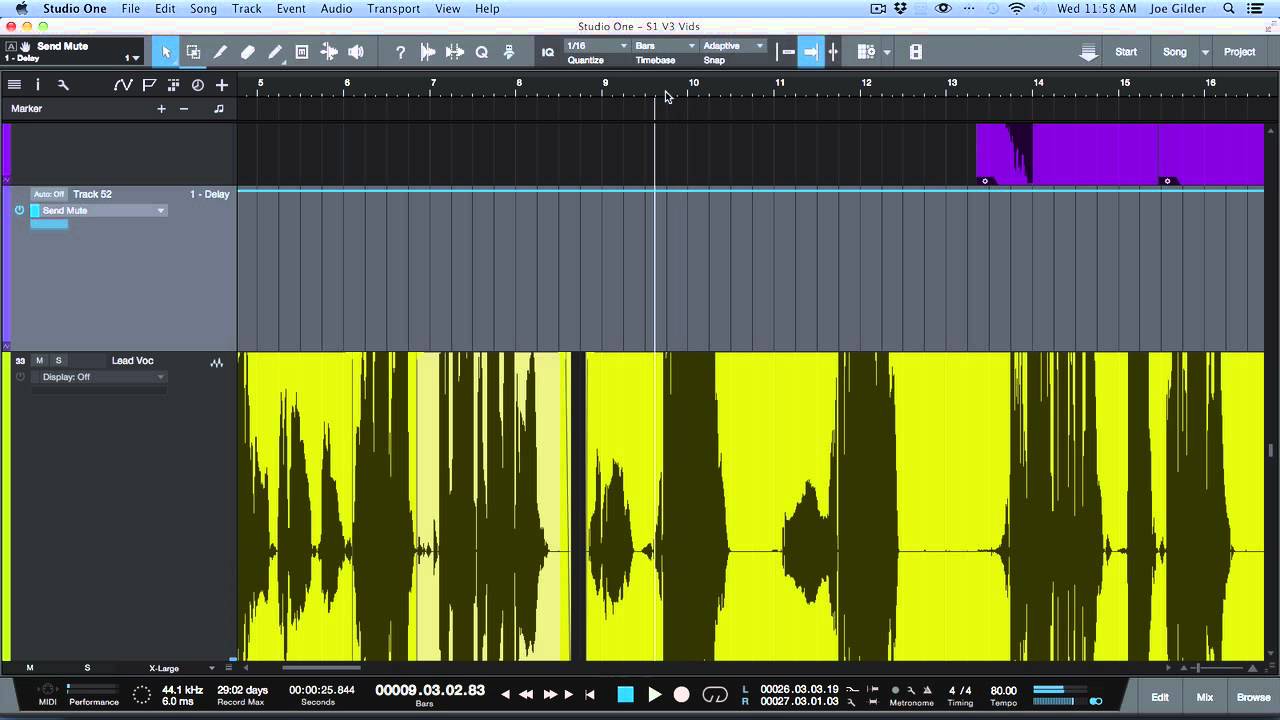Open the Edit panel
The image size is (1280, 720).
(x=1160, y=697)
